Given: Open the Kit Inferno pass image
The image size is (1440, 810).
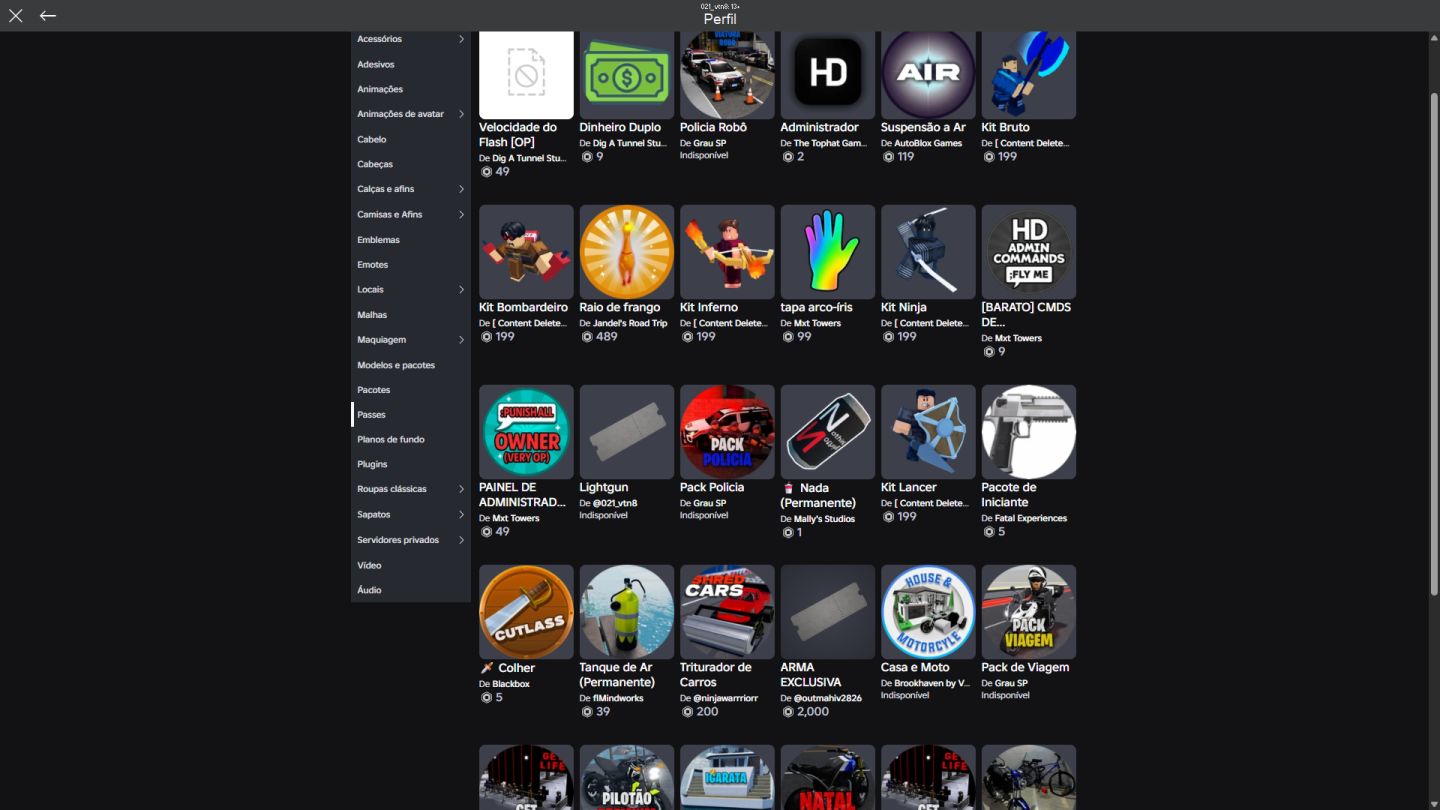Looking at the screenshot, I should coord(727,252).
